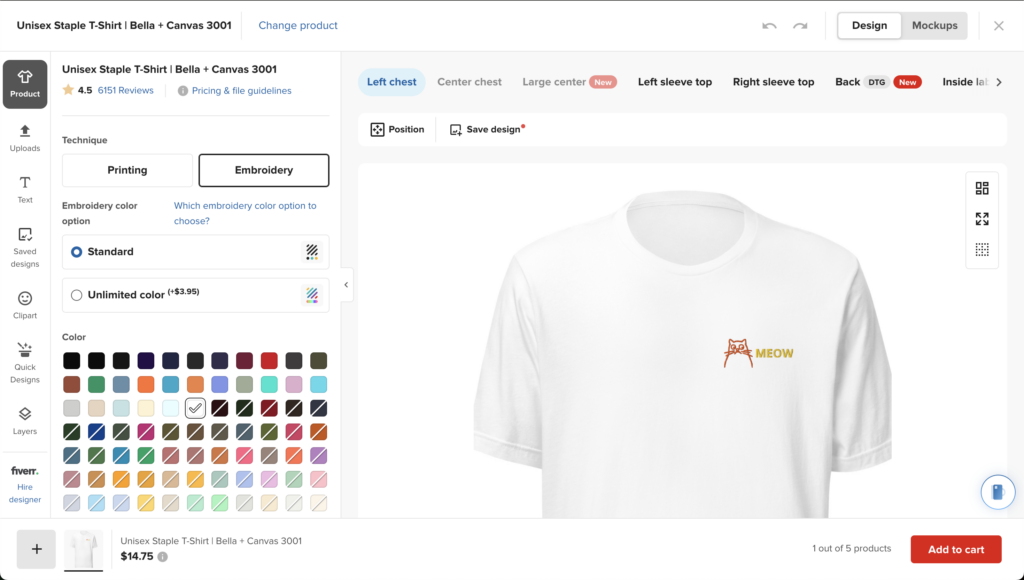1024x580 pixels.
Task: Open 'Which embroidery color option to choose?'
Action: pyautogui.click(x=245, y=213)
